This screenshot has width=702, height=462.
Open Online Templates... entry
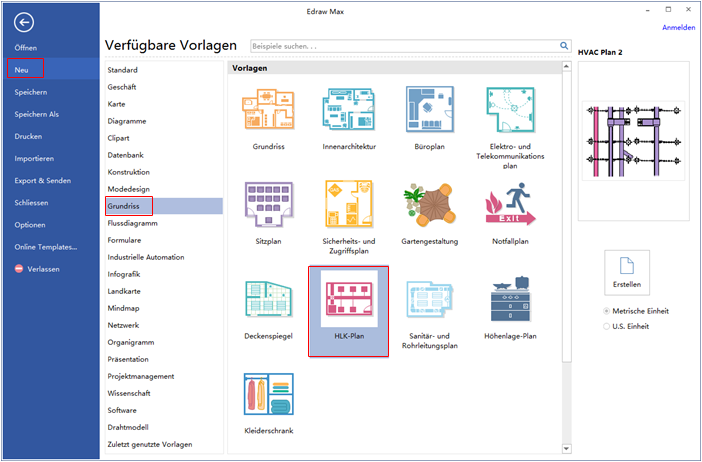coord(46,247)
